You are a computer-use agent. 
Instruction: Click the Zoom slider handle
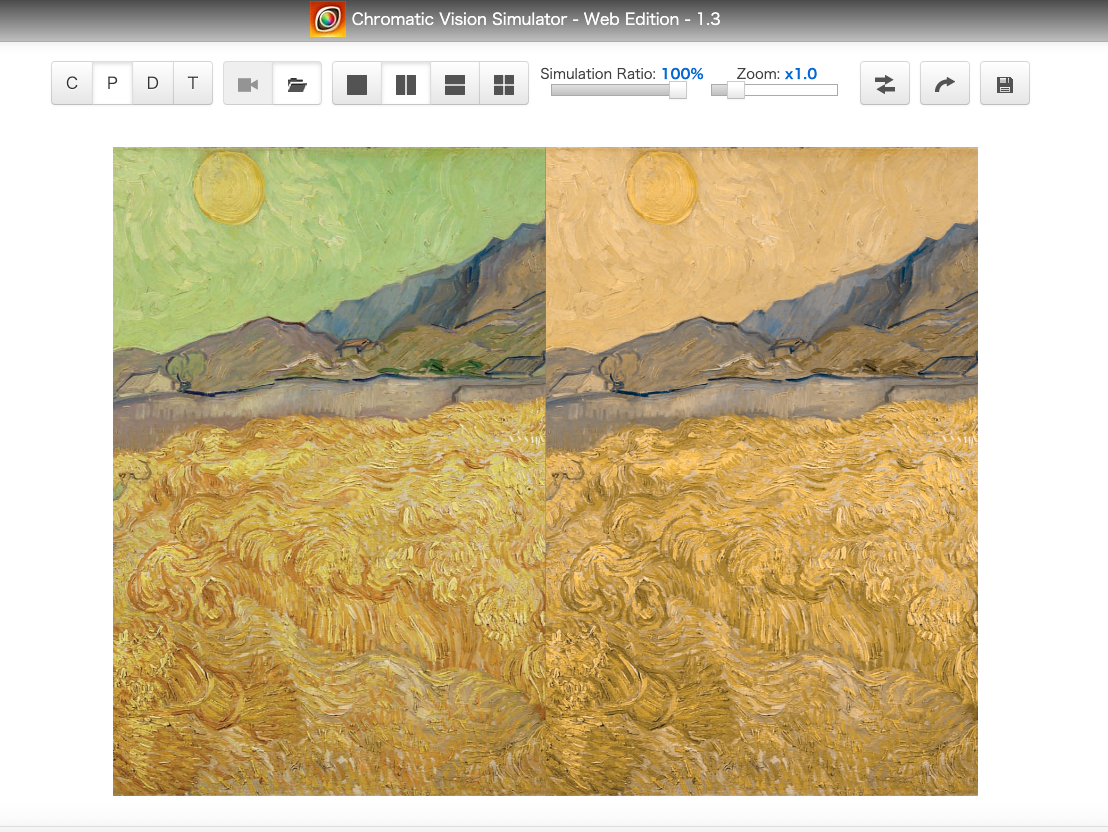coord(736,90)
